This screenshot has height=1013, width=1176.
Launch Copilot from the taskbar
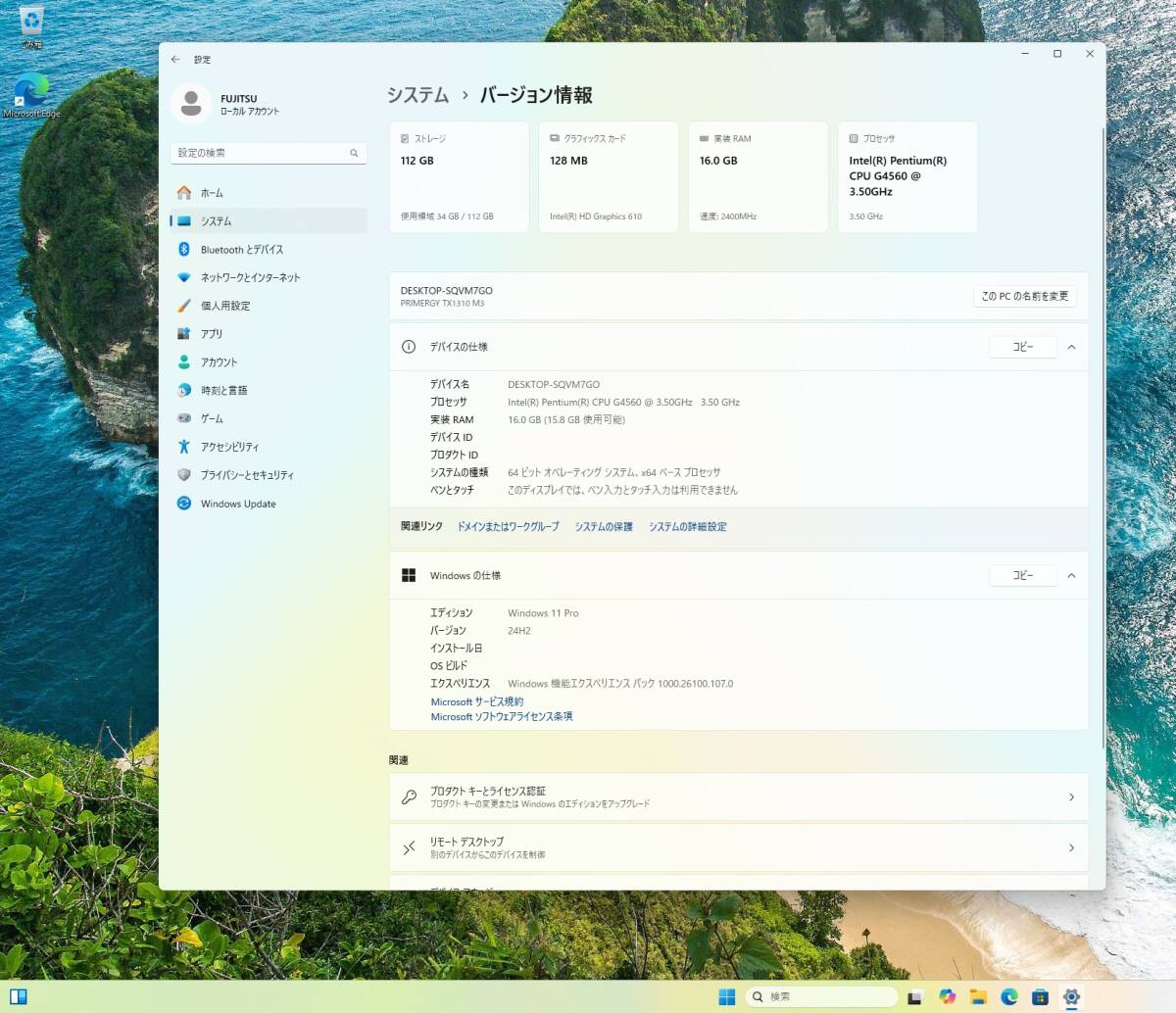[947, 997]
